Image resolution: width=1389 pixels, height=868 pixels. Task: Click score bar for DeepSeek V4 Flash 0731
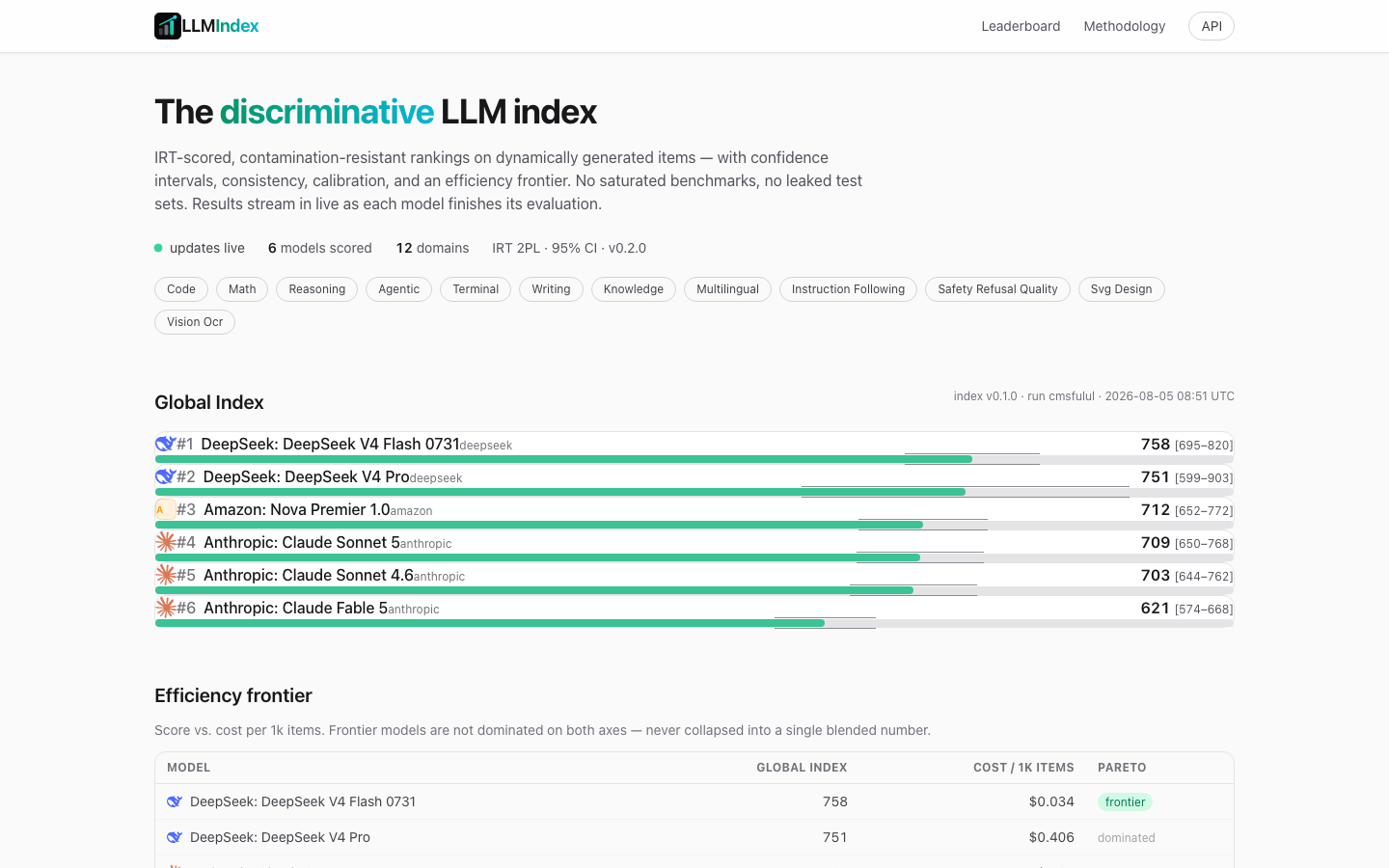click(x=694, y=459)
